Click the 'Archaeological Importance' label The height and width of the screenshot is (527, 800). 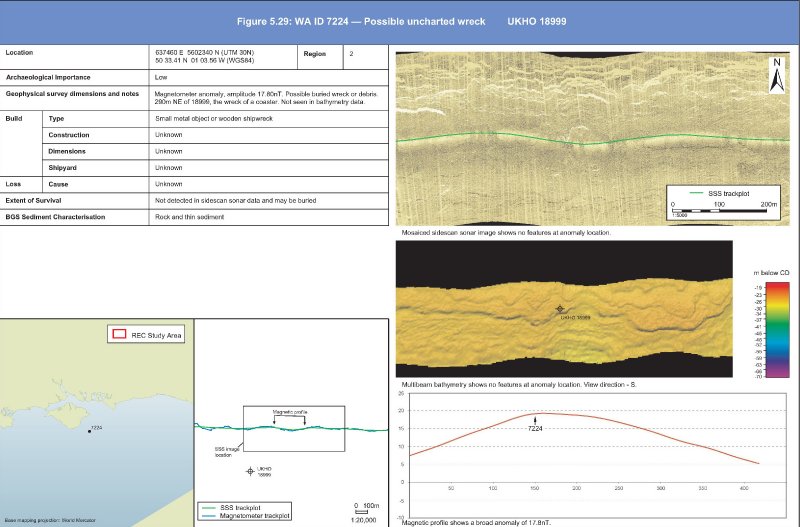(48, 77)
